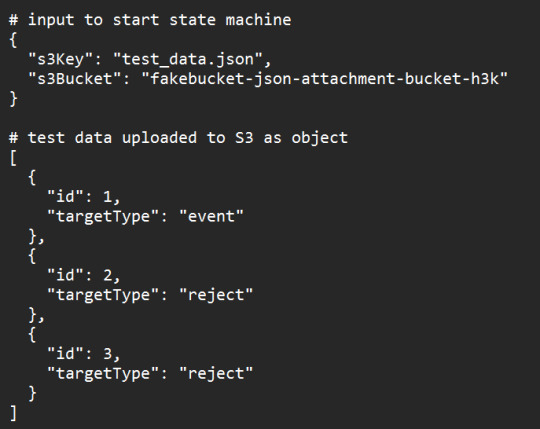Viewport: 540px width, 429px height.
Task: Select the fakebucket-json-attachment-bucket-h3k value
Action: [325, 79]
